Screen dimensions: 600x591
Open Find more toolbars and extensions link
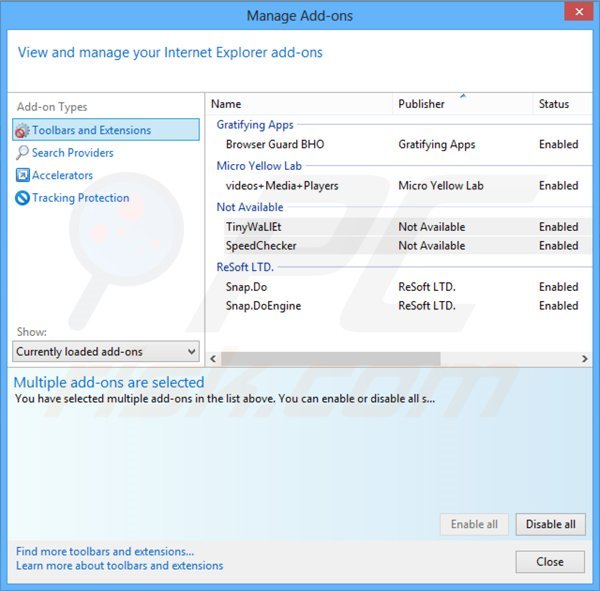105,551
